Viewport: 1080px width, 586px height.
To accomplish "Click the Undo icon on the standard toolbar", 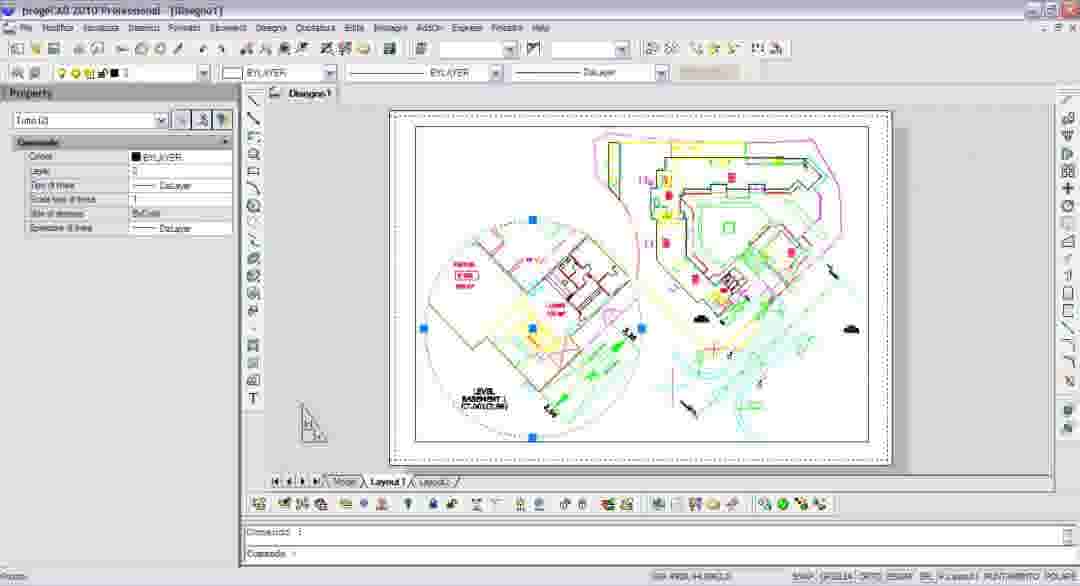I will (x=203, y=47).
